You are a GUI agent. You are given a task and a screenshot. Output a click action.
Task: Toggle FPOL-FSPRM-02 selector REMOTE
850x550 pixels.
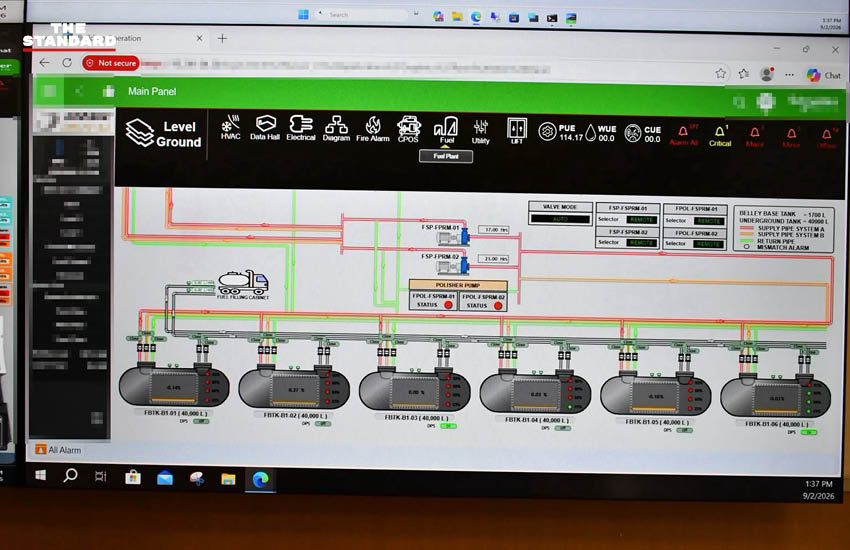pos(709,244)
